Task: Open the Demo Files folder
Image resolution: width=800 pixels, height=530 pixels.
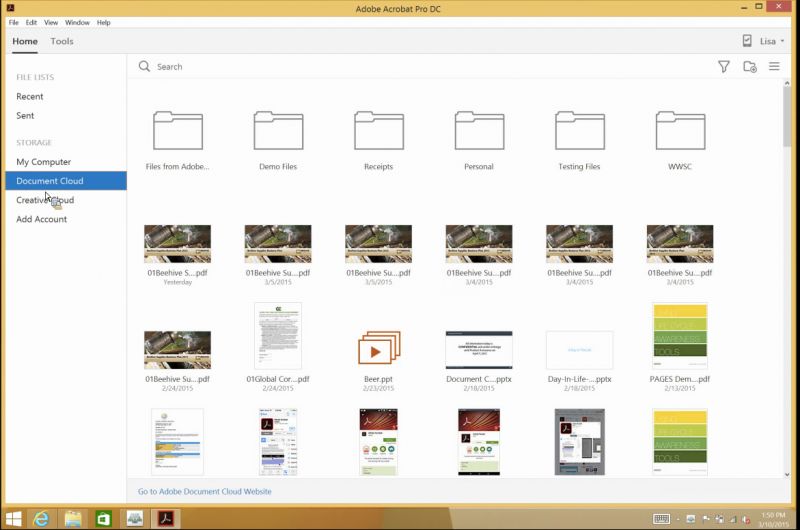Action: pyautogui.click(x=278, y=131)
